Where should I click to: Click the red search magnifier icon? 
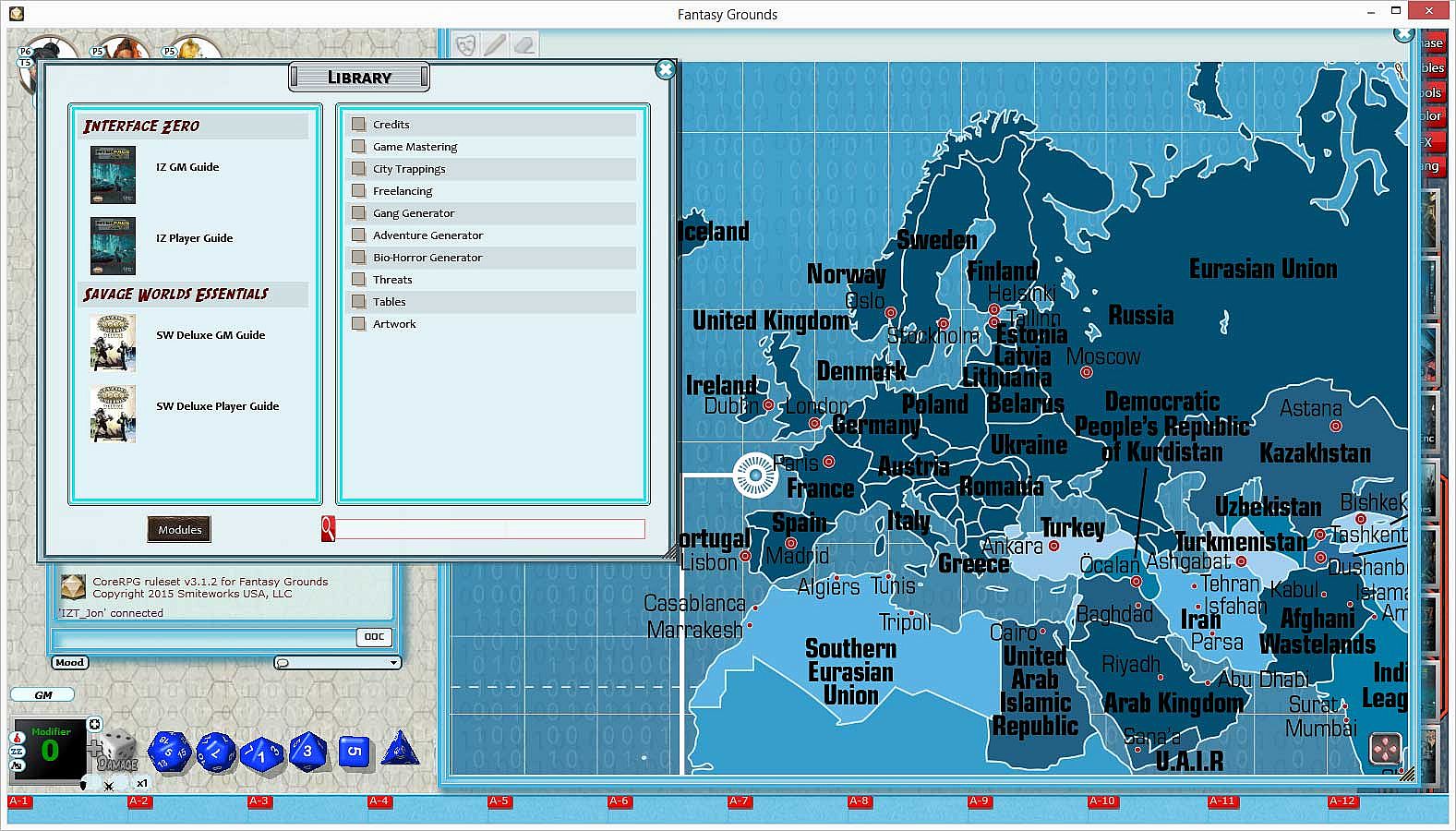328,529
